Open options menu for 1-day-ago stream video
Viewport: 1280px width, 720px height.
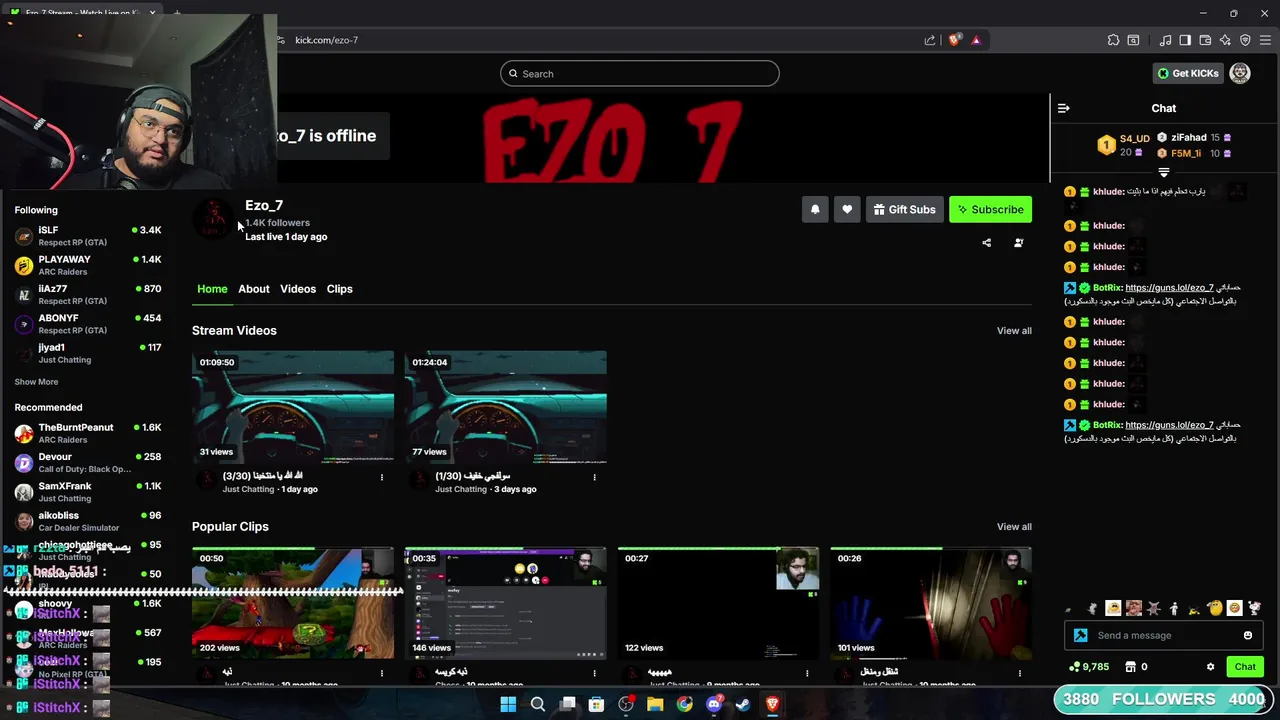(x=381, y=477)
